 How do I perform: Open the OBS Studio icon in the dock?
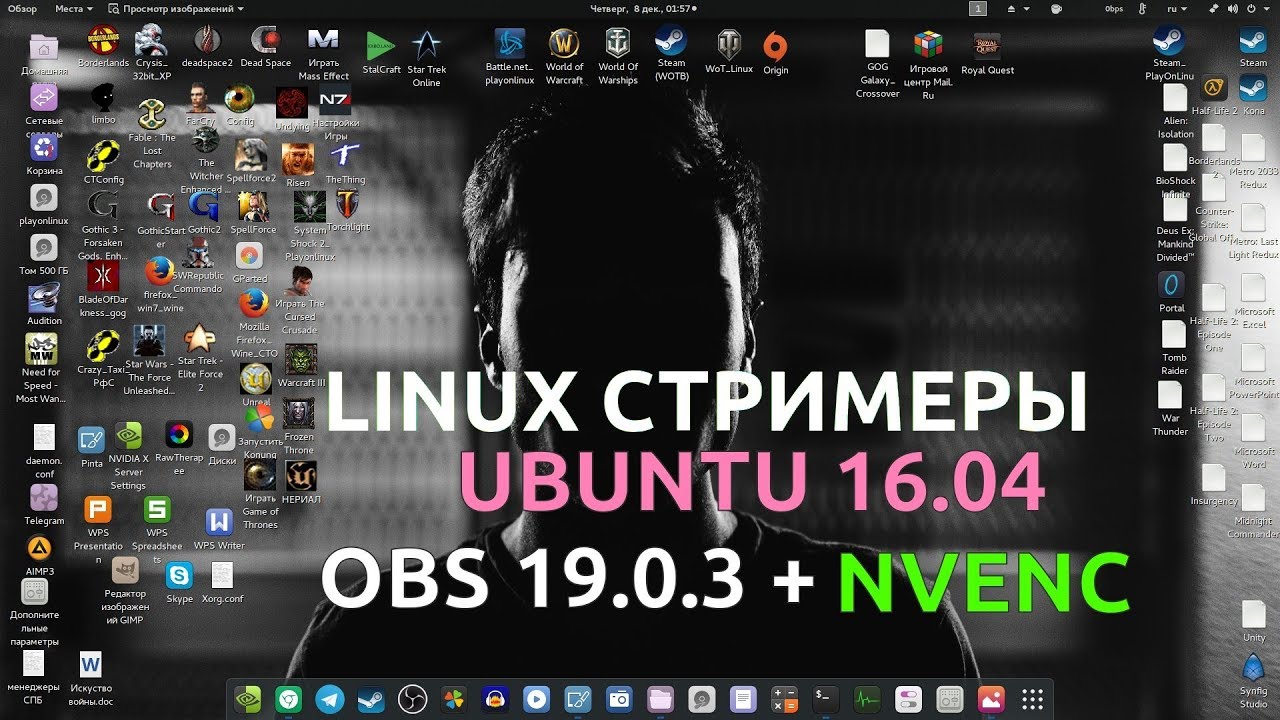pyautogui.click(x=411, y=699)
